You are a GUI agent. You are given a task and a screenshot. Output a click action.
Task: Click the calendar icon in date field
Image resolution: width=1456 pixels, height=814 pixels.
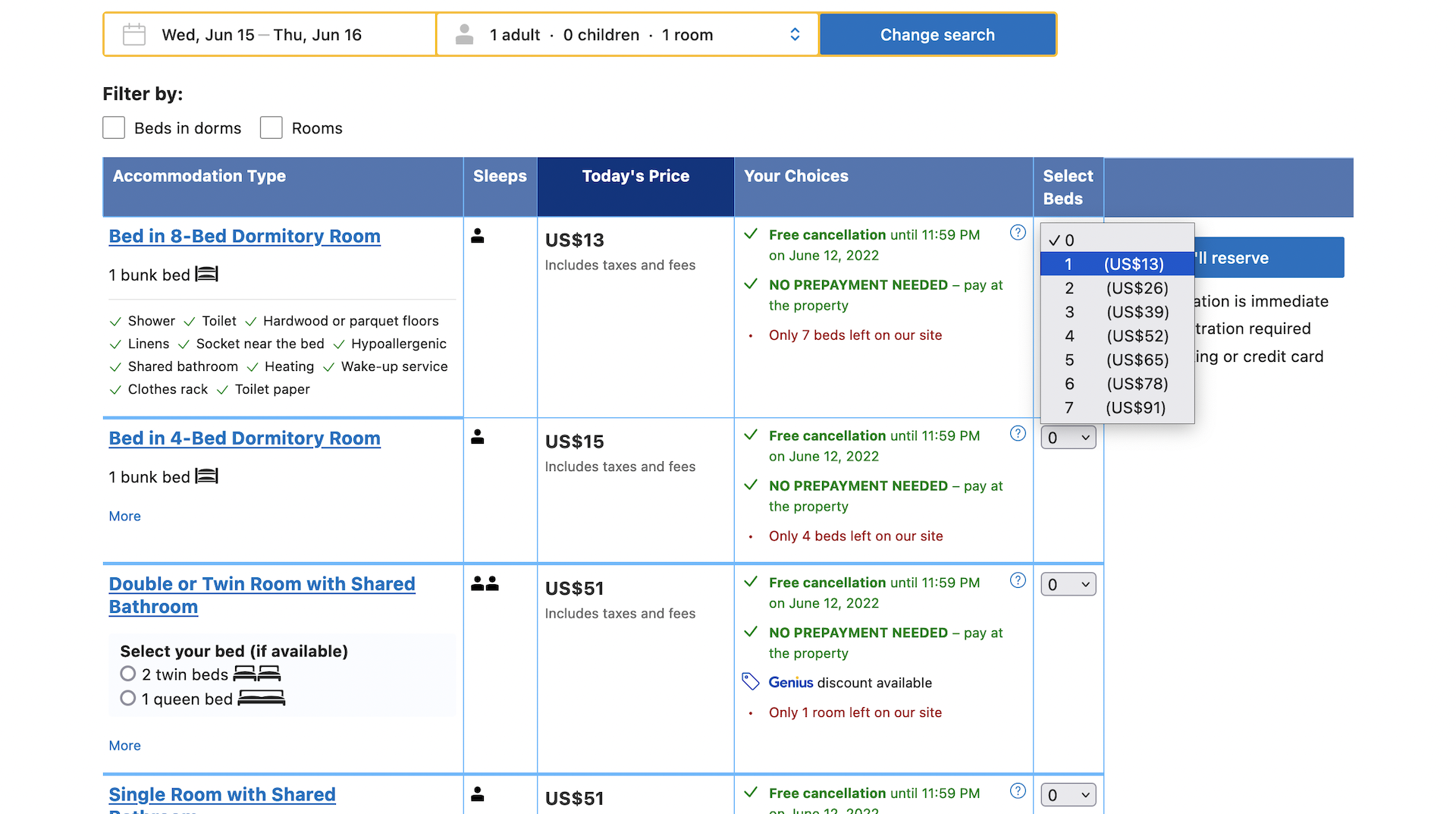(x=134, y=35)
